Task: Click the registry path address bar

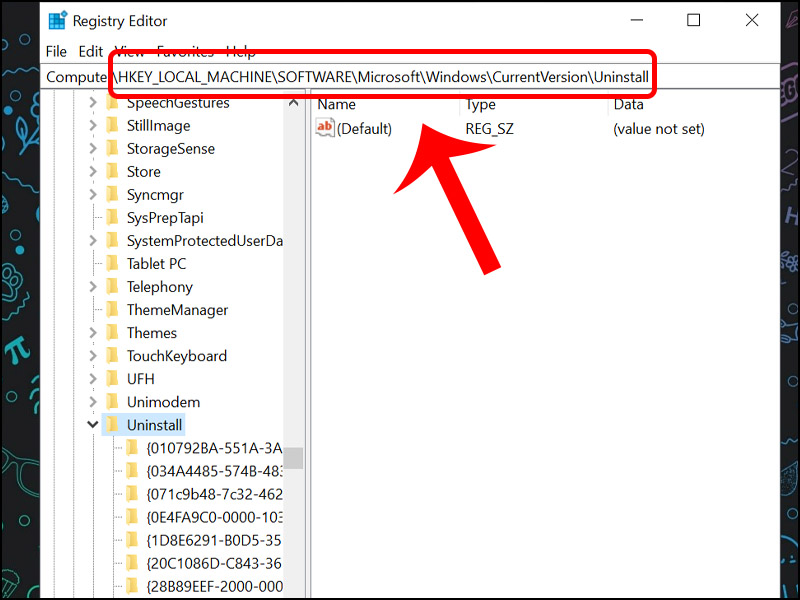Action: tap(400, 77)
